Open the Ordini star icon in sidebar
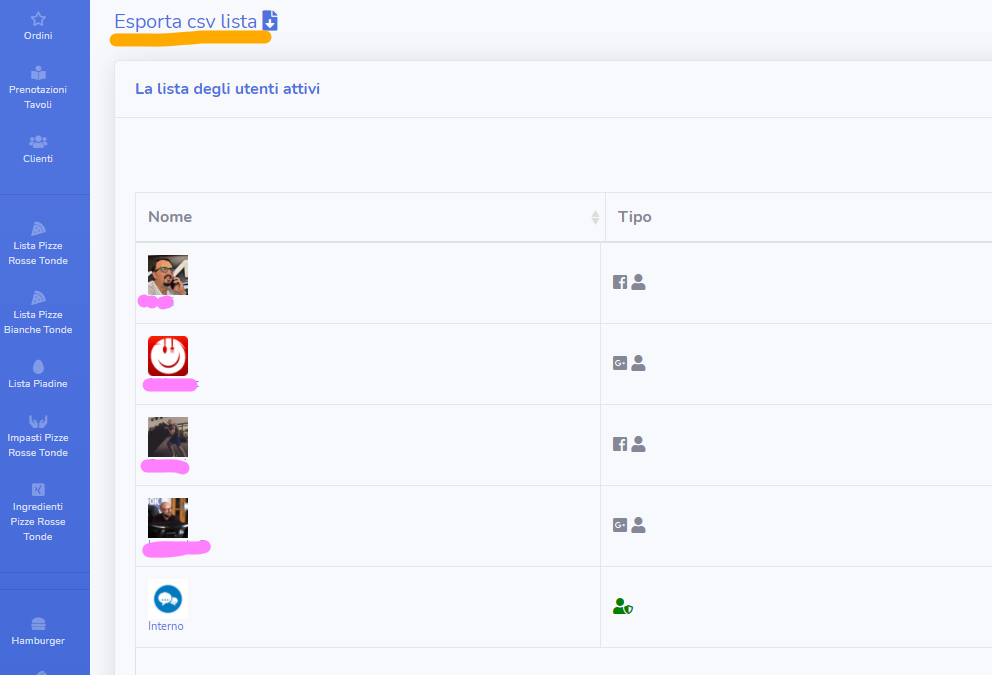Image resolution: width=992 pixels, height=675 pixels. (38, 19)
